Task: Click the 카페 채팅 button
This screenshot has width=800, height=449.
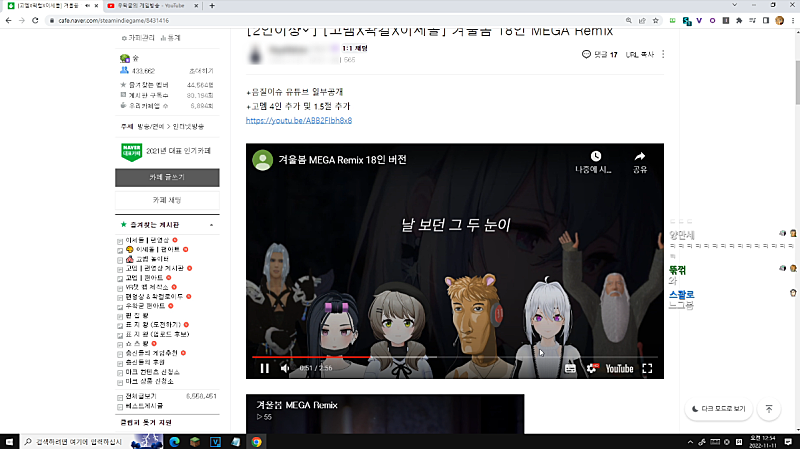Action: tap(167, 200)
